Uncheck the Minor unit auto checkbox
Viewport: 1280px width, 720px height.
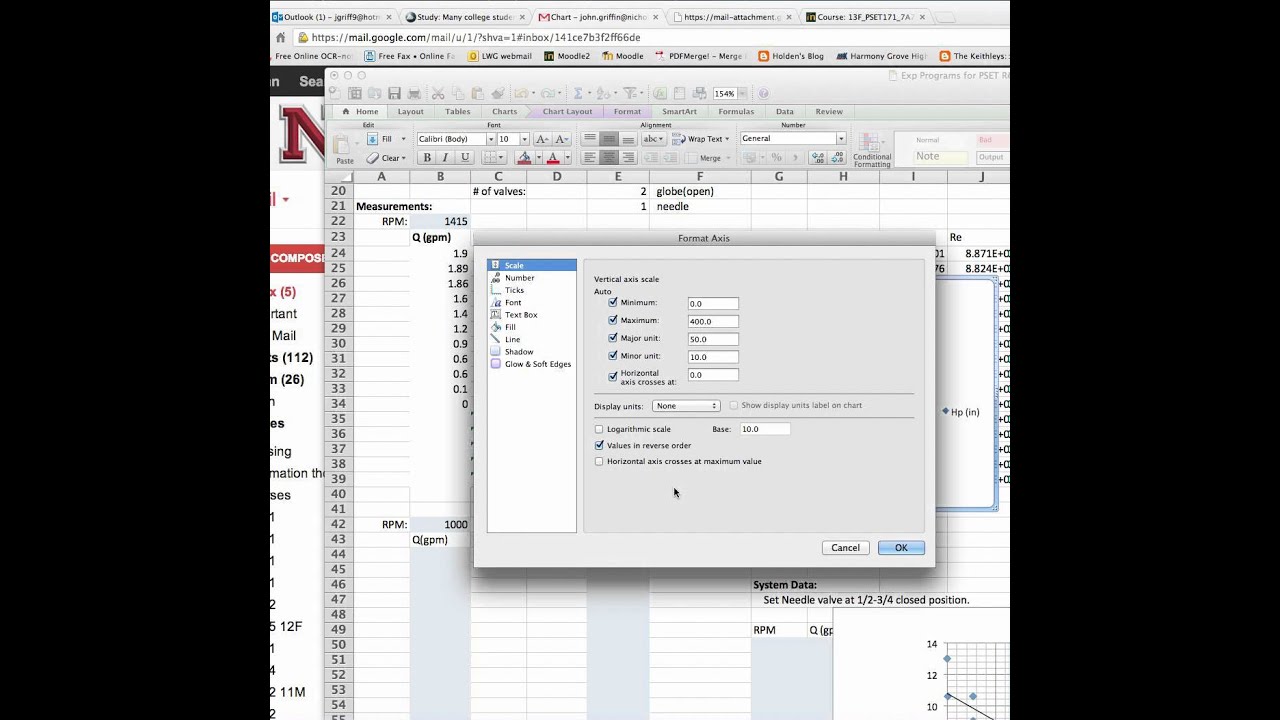click(x=613, y=356)
